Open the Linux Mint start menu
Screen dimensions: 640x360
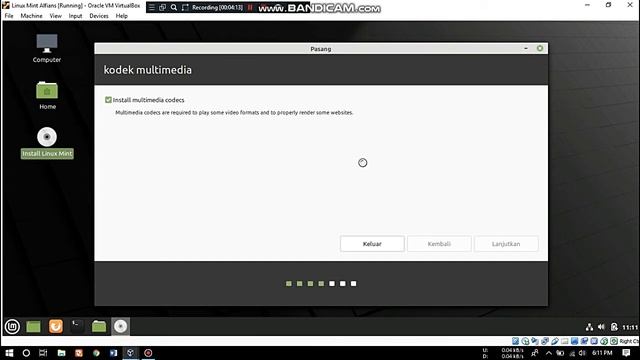coord(12,327)
